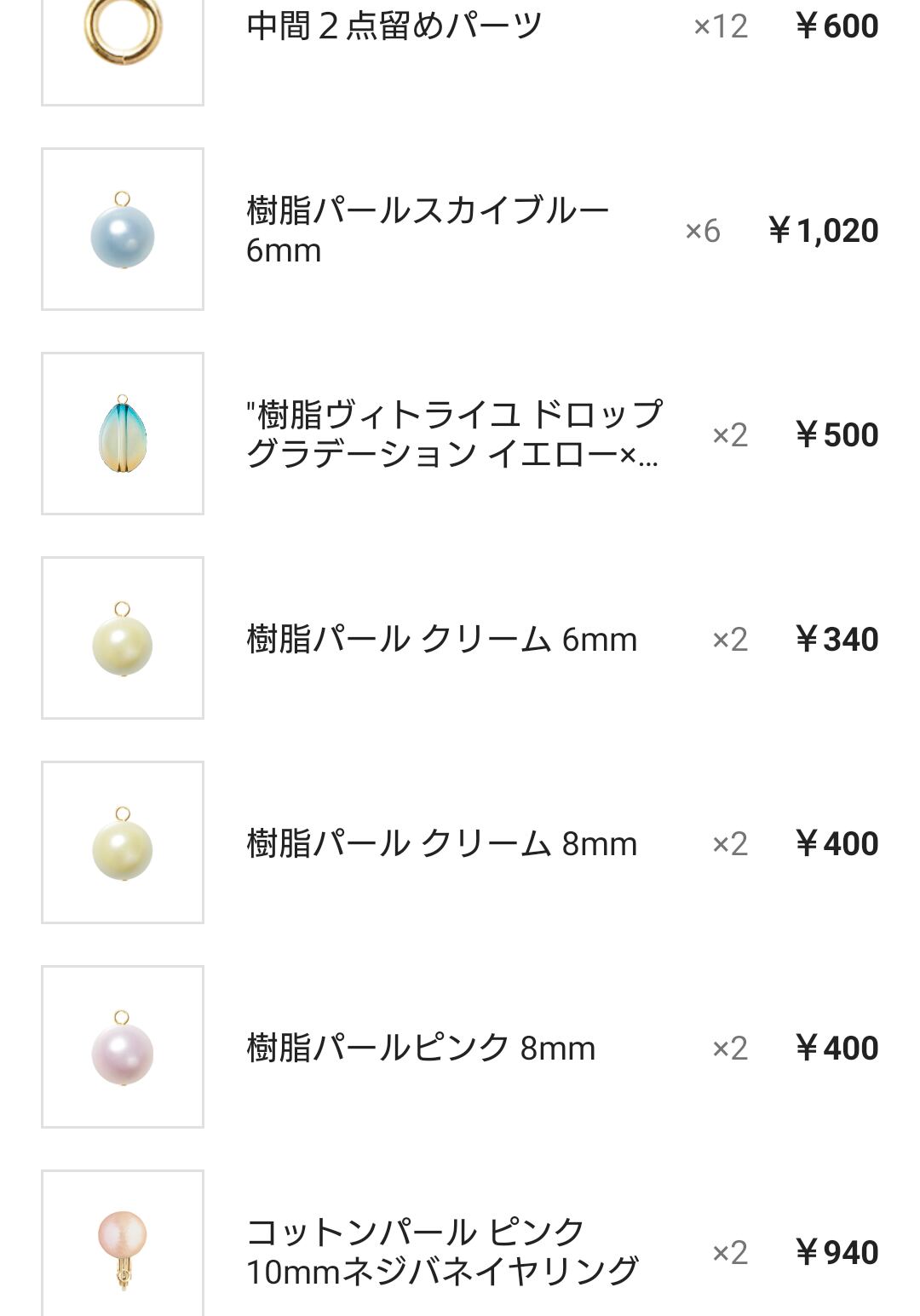Open the pink 8mm resin pearl image
The image size is (920, 1316).
(123, 1047)
